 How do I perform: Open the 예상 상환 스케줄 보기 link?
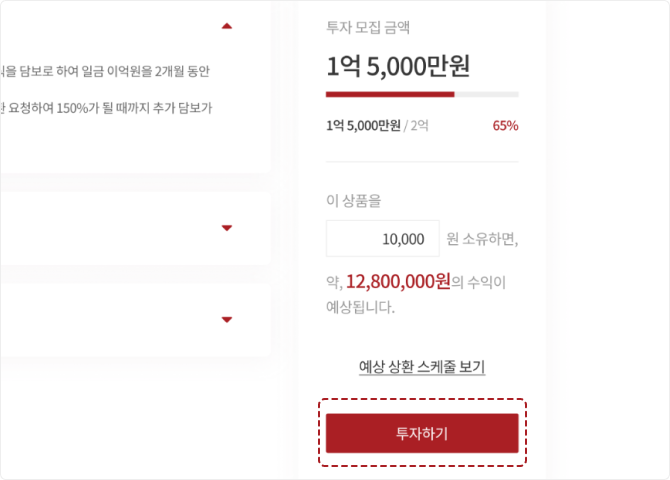point(422,366)
